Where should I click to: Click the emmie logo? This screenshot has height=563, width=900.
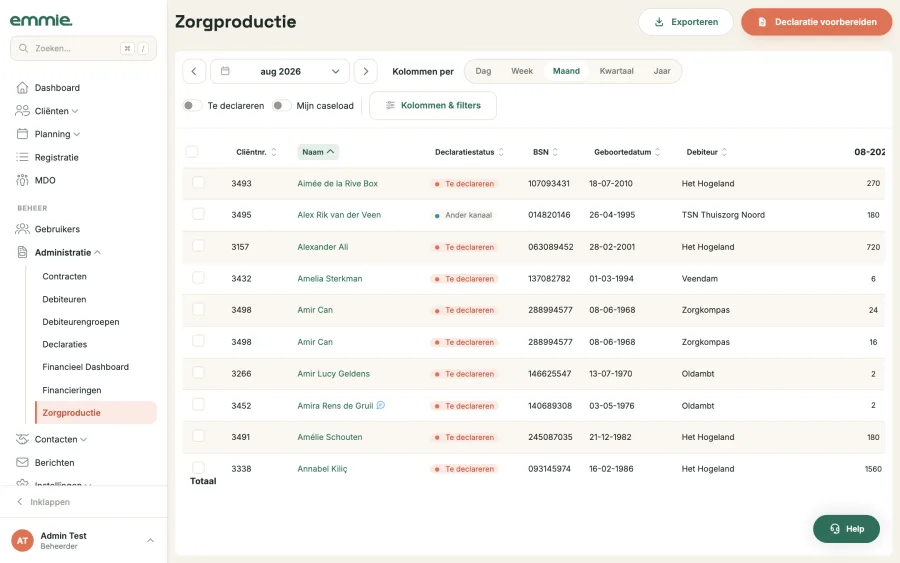(41, 20)
